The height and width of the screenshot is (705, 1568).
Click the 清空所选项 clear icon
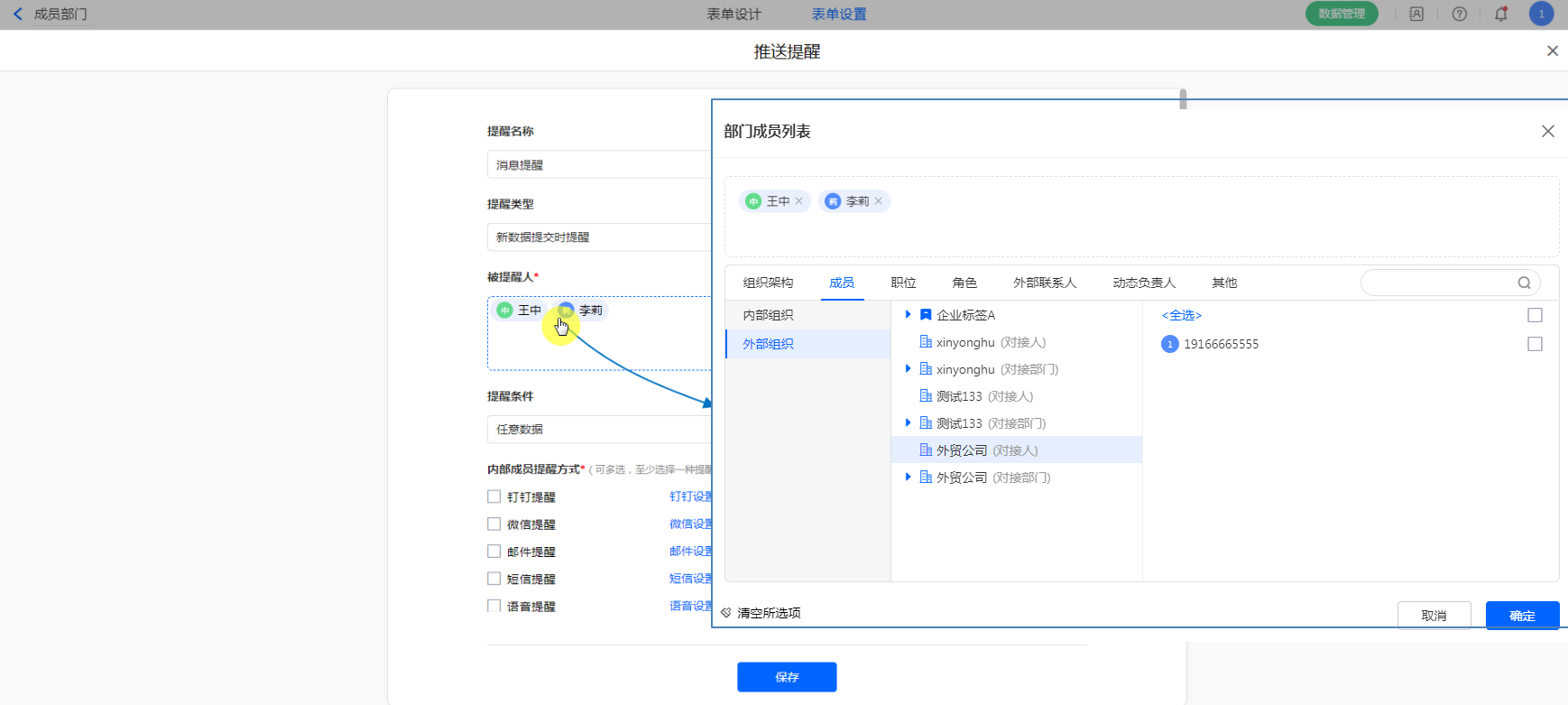(726, 613)
